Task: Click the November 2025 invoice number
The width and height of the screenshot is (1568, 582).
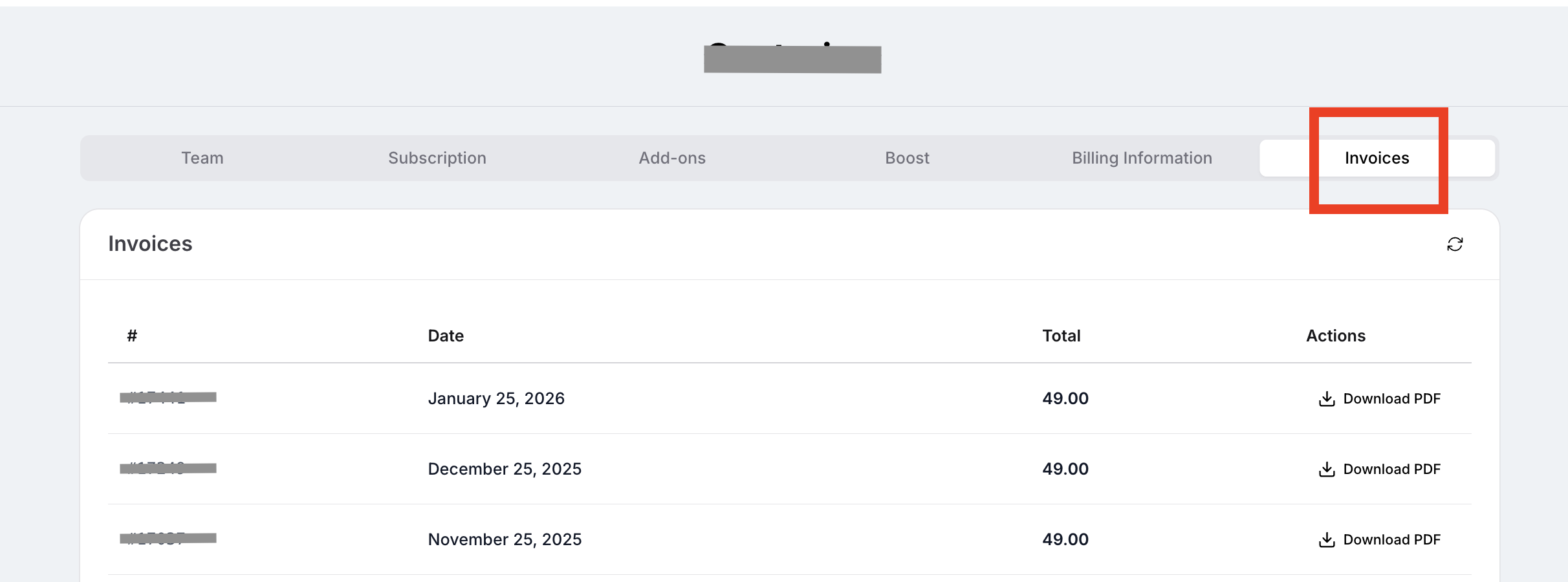Action: click(168, 539)
